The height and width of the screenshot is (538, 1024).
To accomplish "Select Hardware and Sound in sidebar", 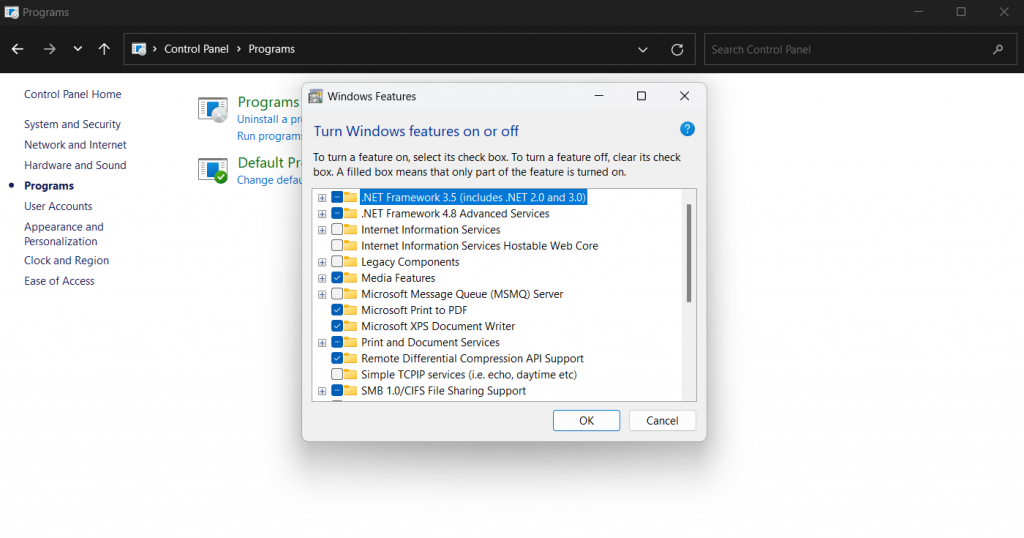I will coord(75,165).
